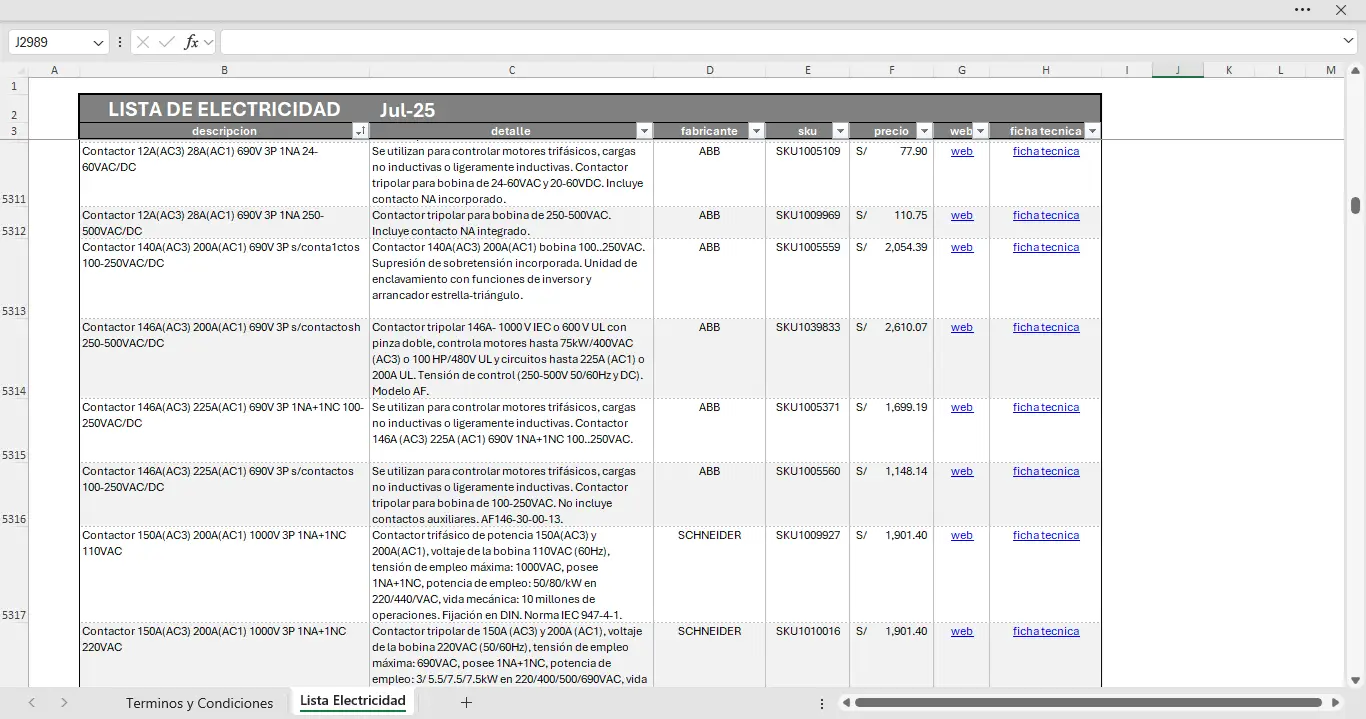Switch to Terminos y Condiciones sheet tab
Viewport: 1366px width, 719px height.
click(x=199, y=703)
